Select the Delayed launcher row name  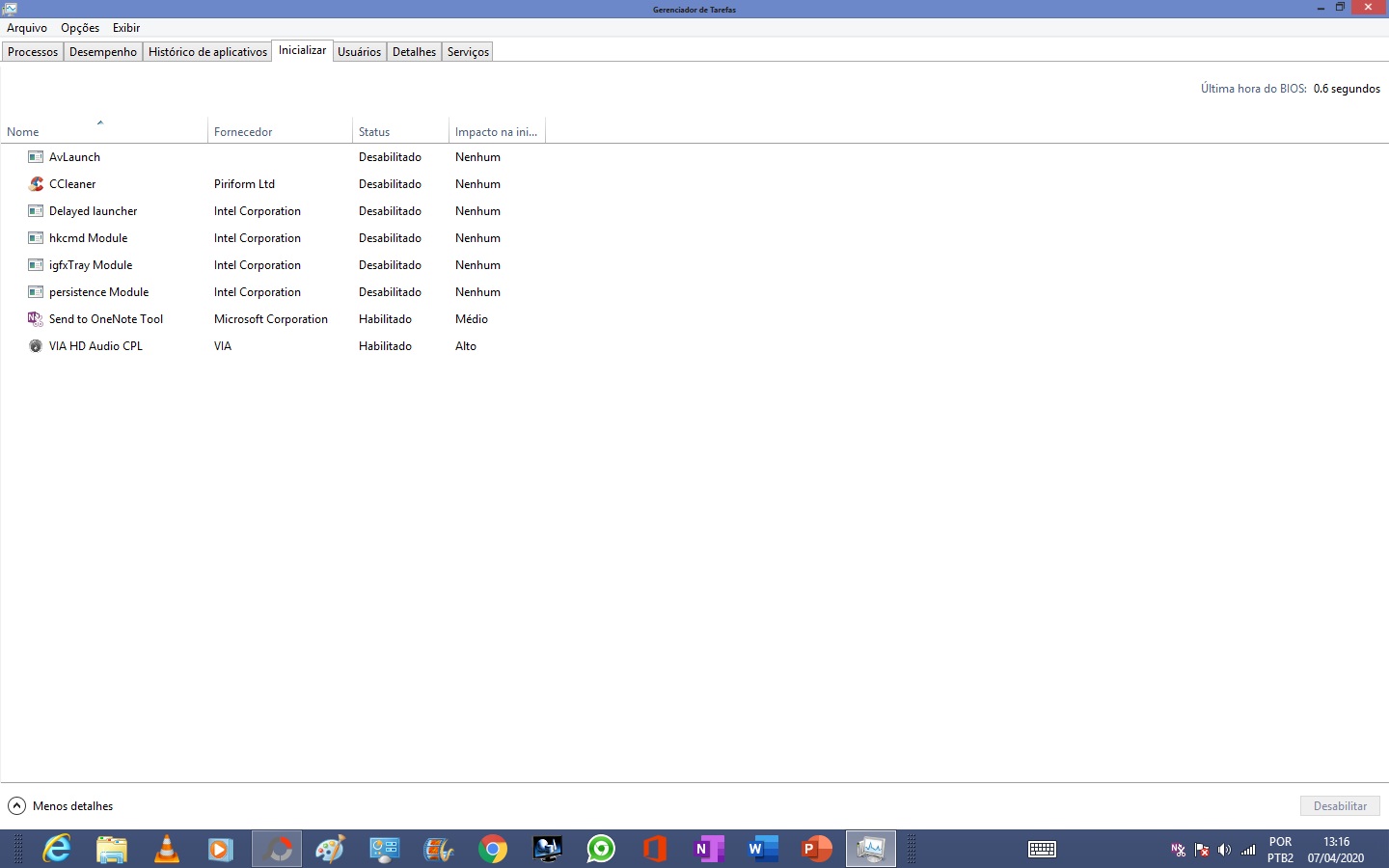[x=93, y=211]
